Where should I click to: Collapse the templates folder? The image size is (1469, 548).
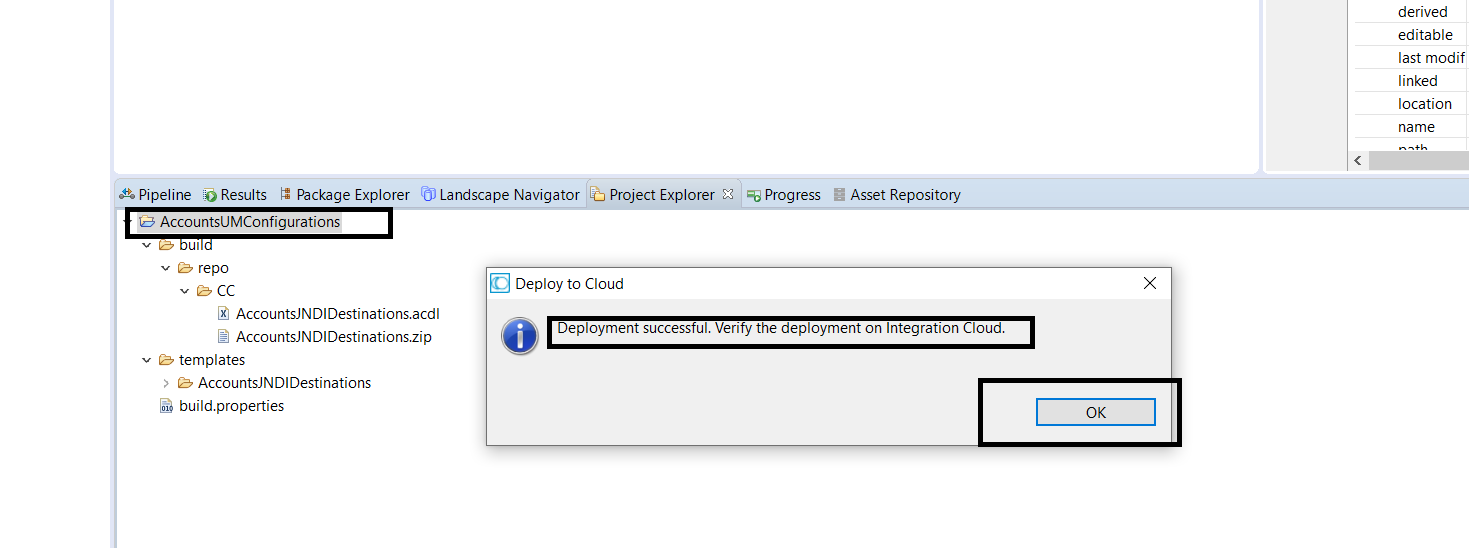coord(147,360)
